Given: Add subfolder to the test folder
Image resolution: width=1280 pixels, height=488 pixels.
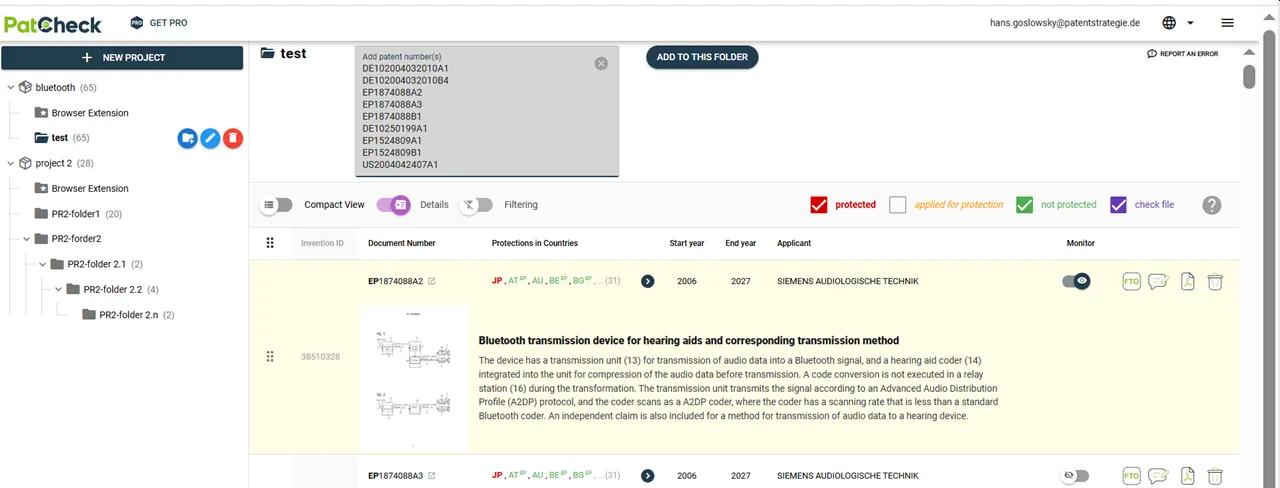Looking at the screenshot, I should (x=187, y=139).
